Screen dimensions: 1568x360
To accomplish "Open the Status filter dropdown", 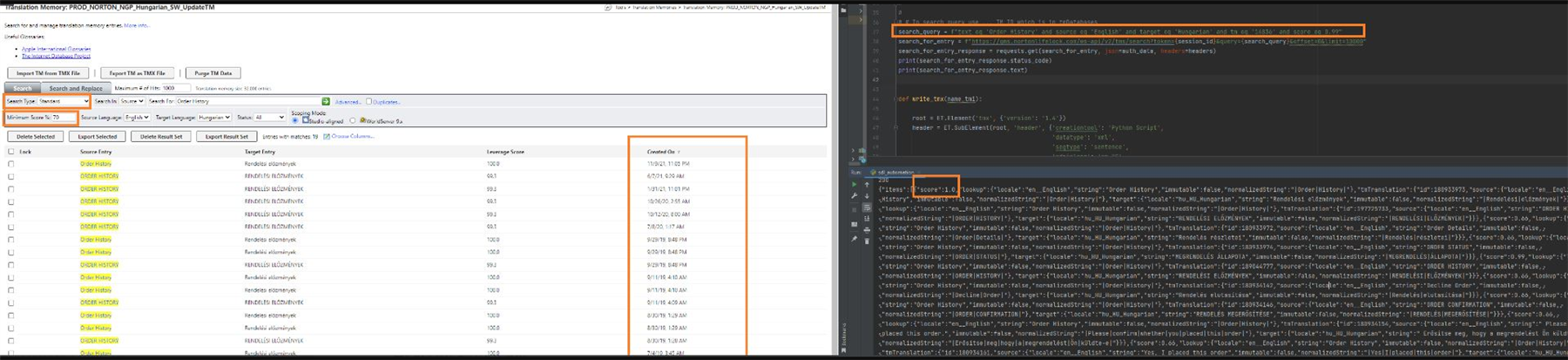I will click(269, 117).
